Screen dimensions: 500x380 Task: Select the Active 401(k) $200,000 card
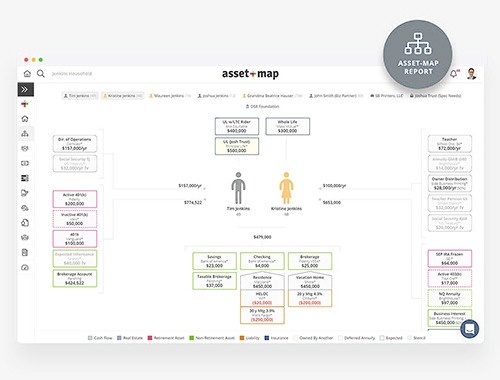point(75,199)
